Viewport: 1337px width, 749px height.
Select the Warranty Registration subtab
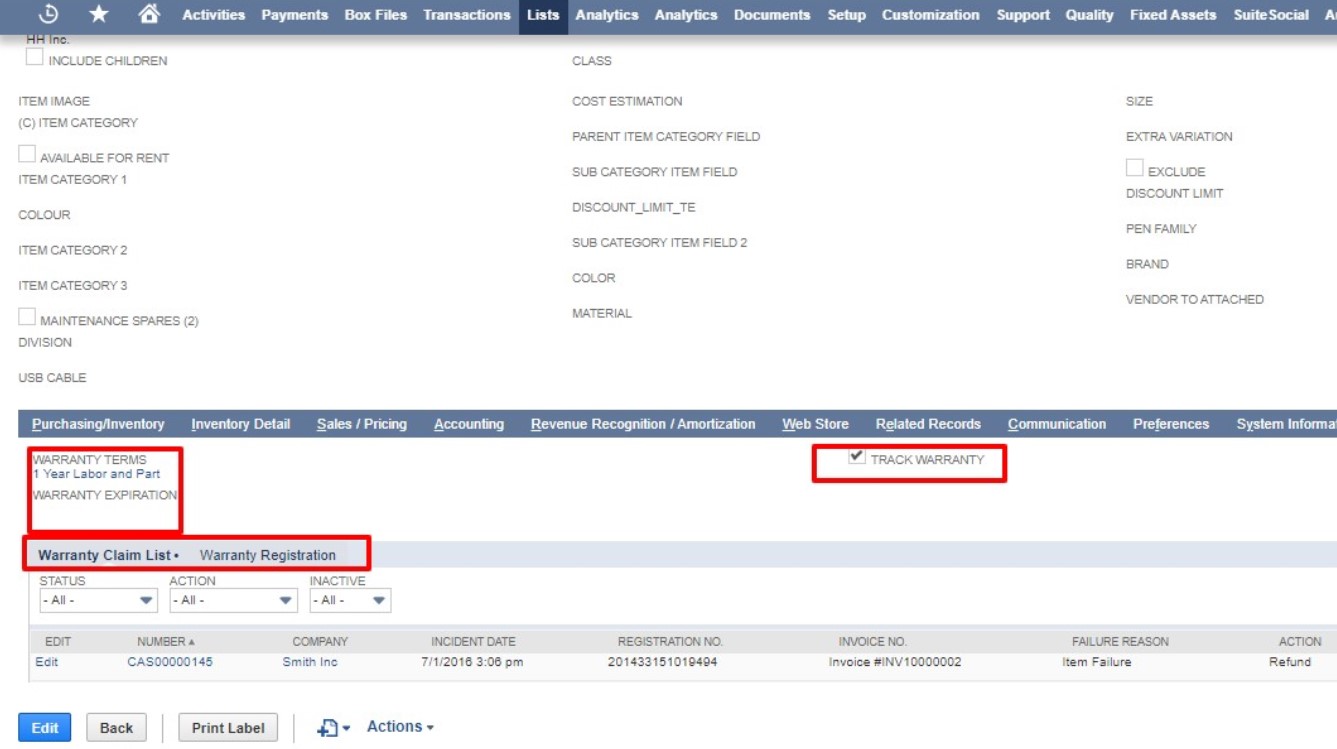click(267, 555)
